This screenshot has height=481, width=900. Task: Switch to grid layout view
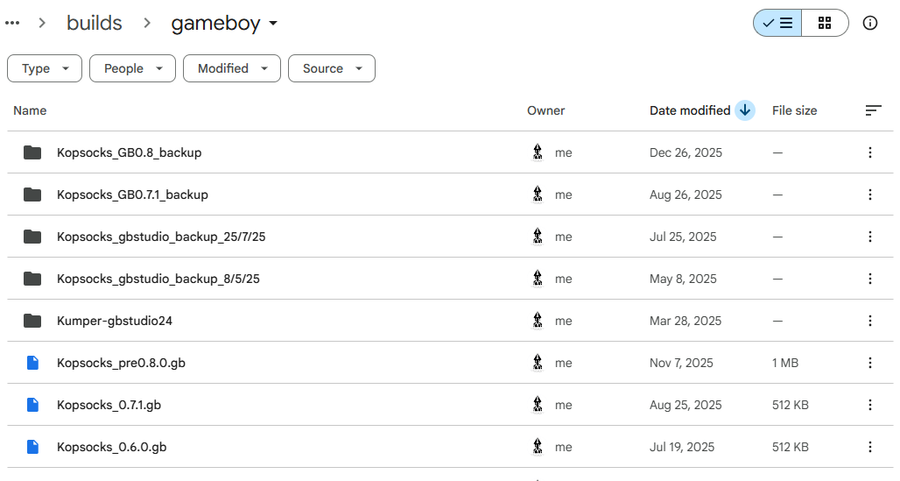824,23
